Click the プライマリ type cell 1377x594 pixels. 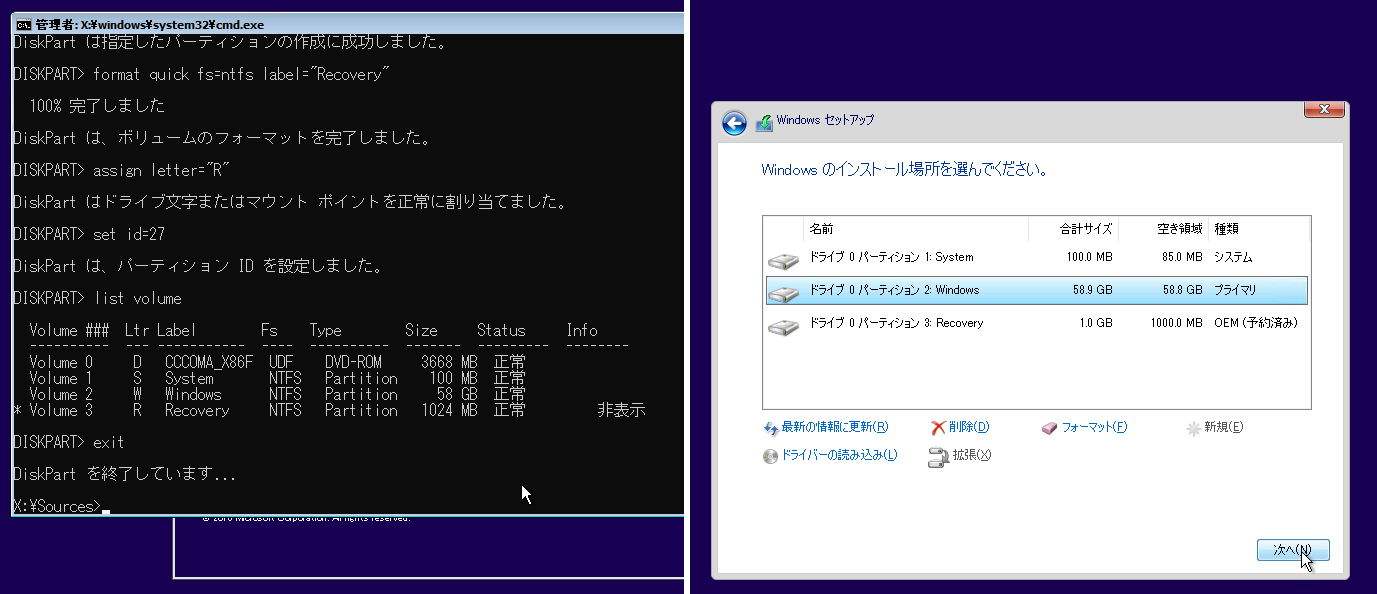point(1235,291)
